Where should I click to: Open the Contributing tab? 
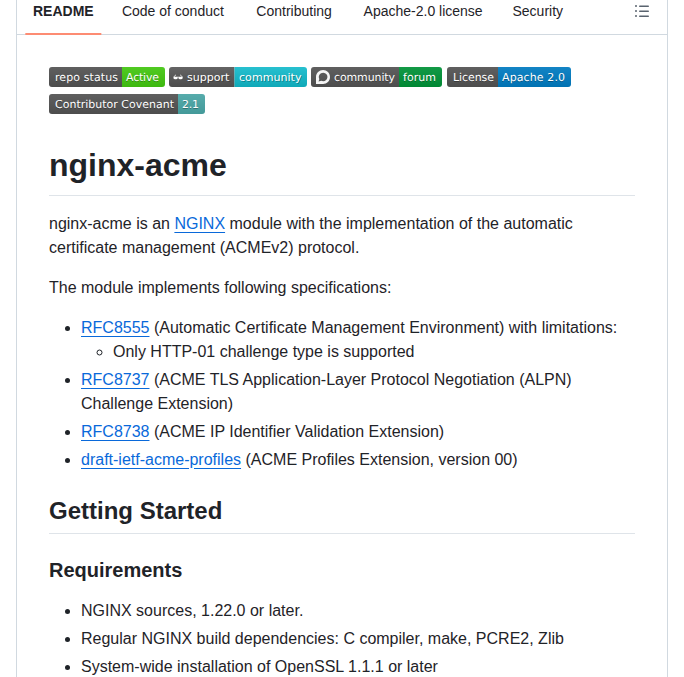(x=294, y=11)
